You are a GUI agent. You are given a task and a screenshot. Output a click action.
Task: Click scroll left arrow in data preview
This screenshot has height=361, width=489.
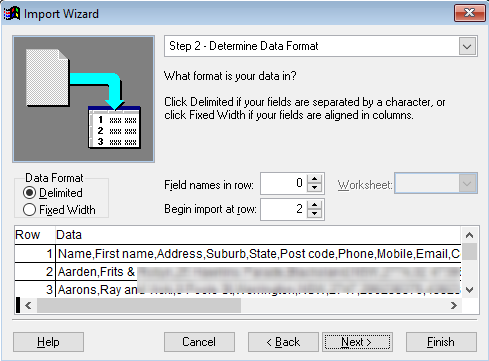(28, 305)
